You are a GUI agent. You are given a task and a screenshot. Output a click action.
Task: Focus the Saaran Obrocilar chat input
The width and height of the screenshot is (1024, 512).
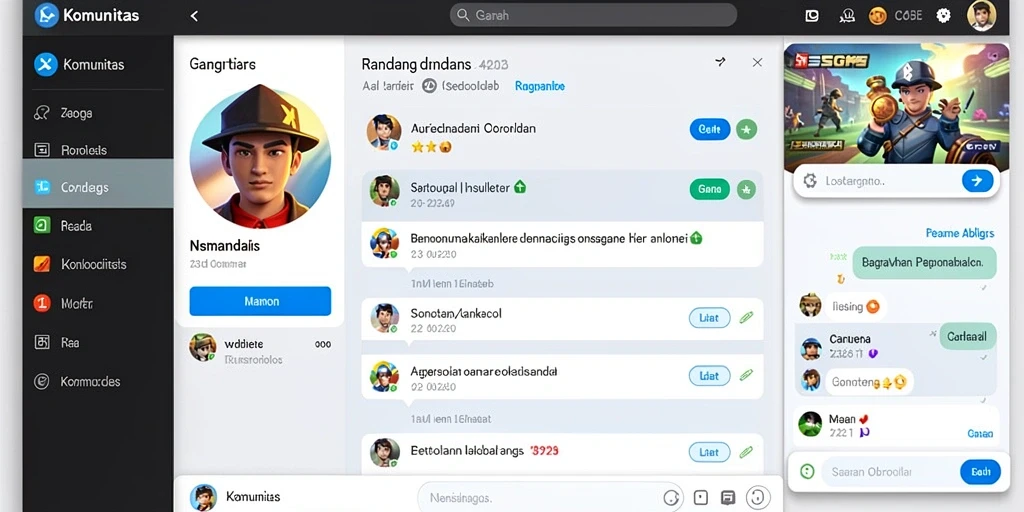(x=889, y=472)
